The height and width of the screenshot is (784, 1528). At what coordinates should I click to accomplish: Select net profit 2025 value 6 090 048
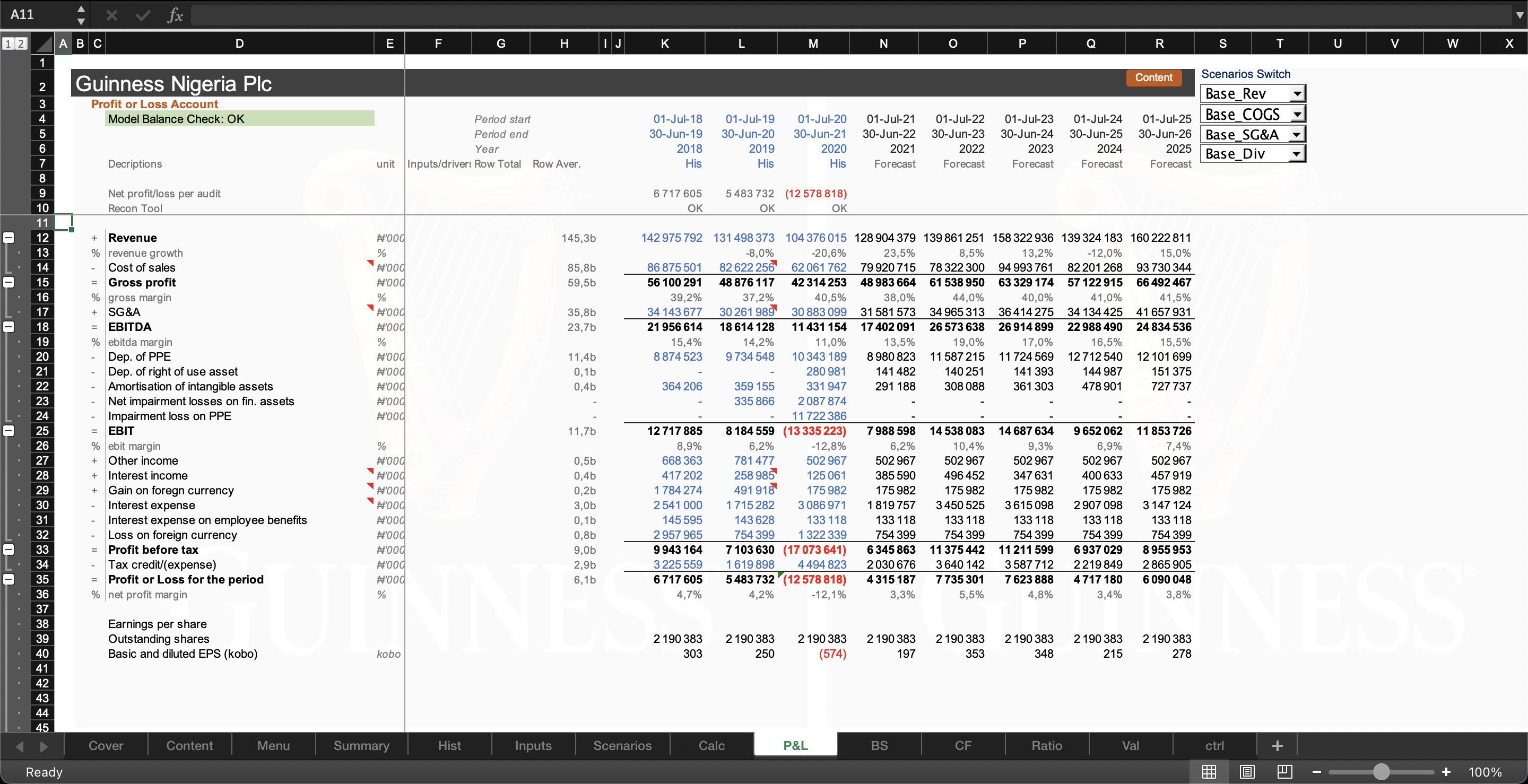click(x=1160, y=579)
